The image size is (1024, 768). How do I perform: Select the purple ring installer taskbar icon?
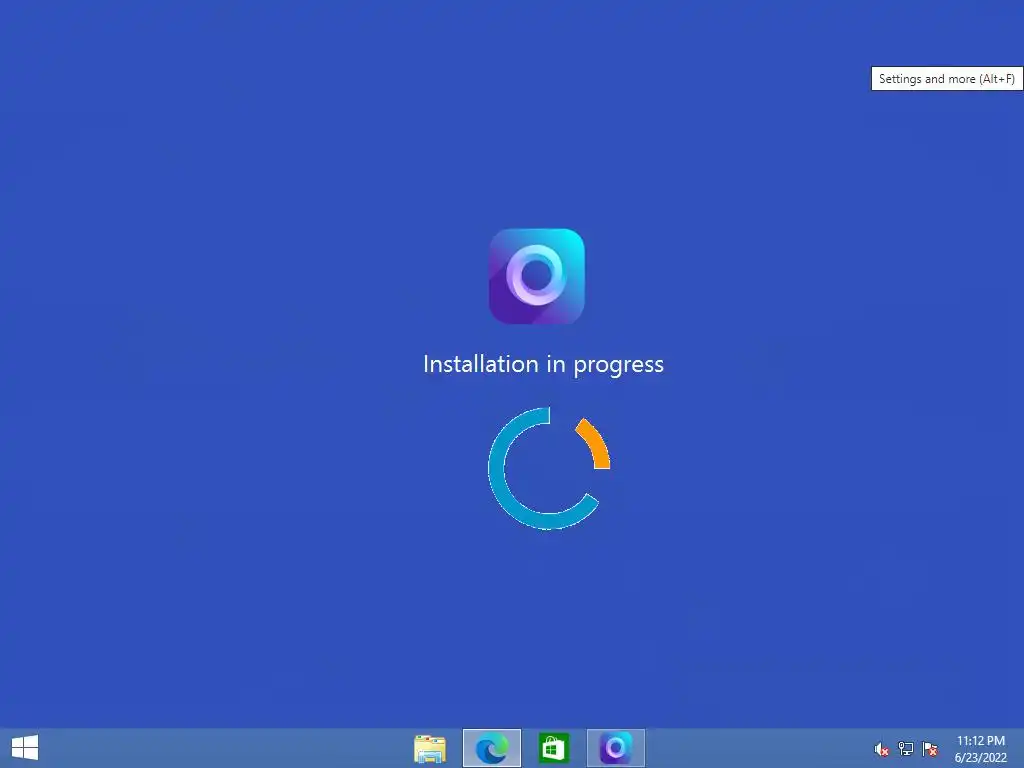[616, 748]
